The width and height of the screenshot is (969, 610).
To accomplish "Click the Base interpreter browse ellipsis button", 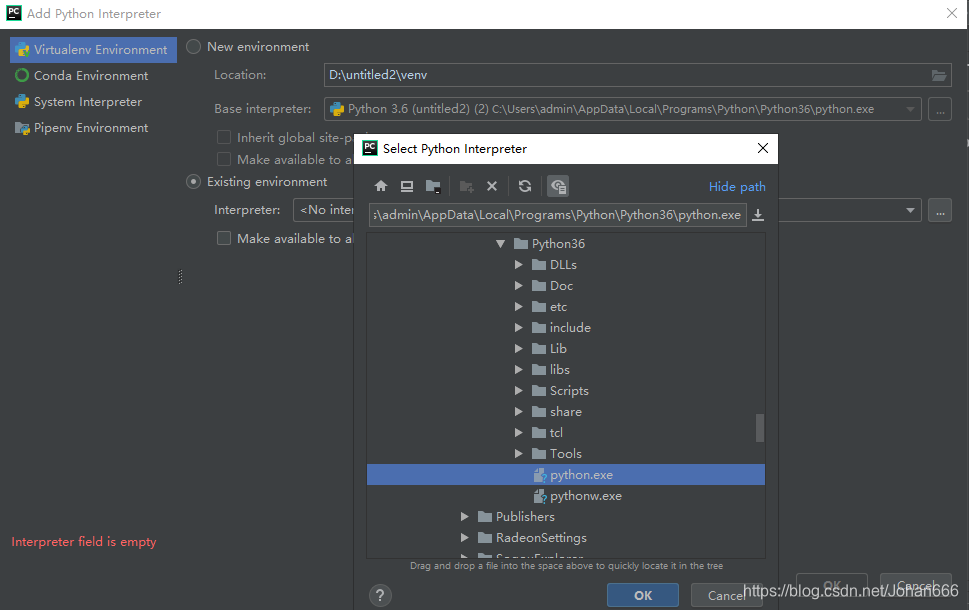I will pyautogui.click(x=939, y=109).
